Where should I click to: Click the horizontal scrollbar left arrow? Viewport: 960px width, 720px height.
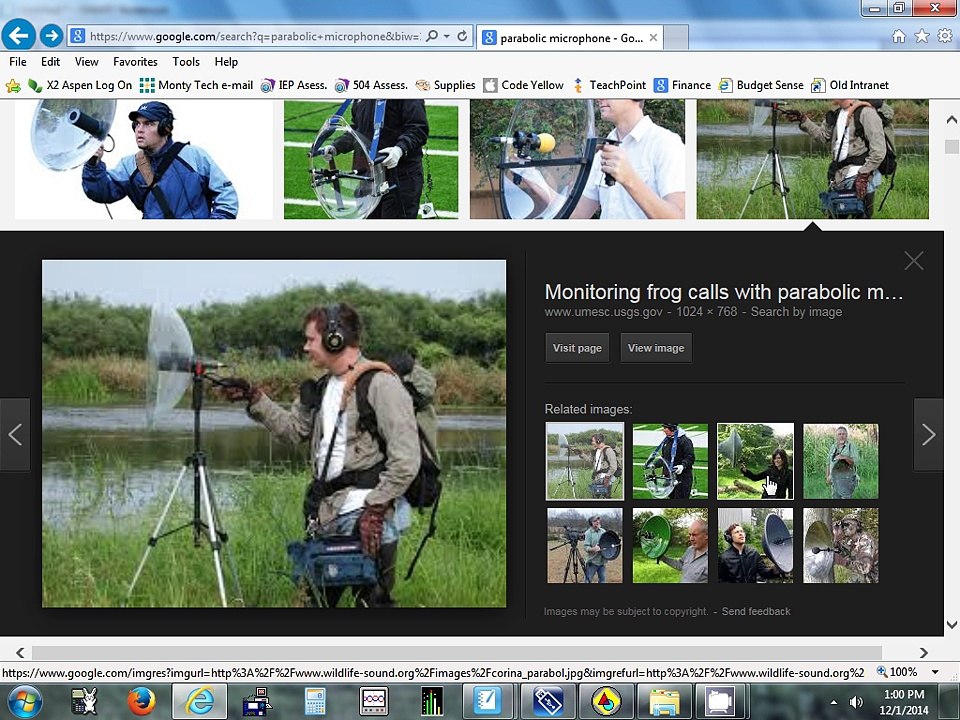click(20, 653)
